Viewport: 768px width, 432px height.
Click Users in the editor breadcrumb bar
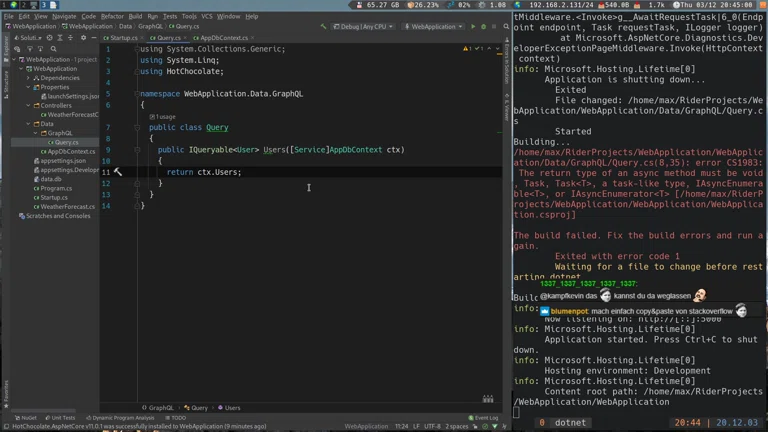[229, 408]
